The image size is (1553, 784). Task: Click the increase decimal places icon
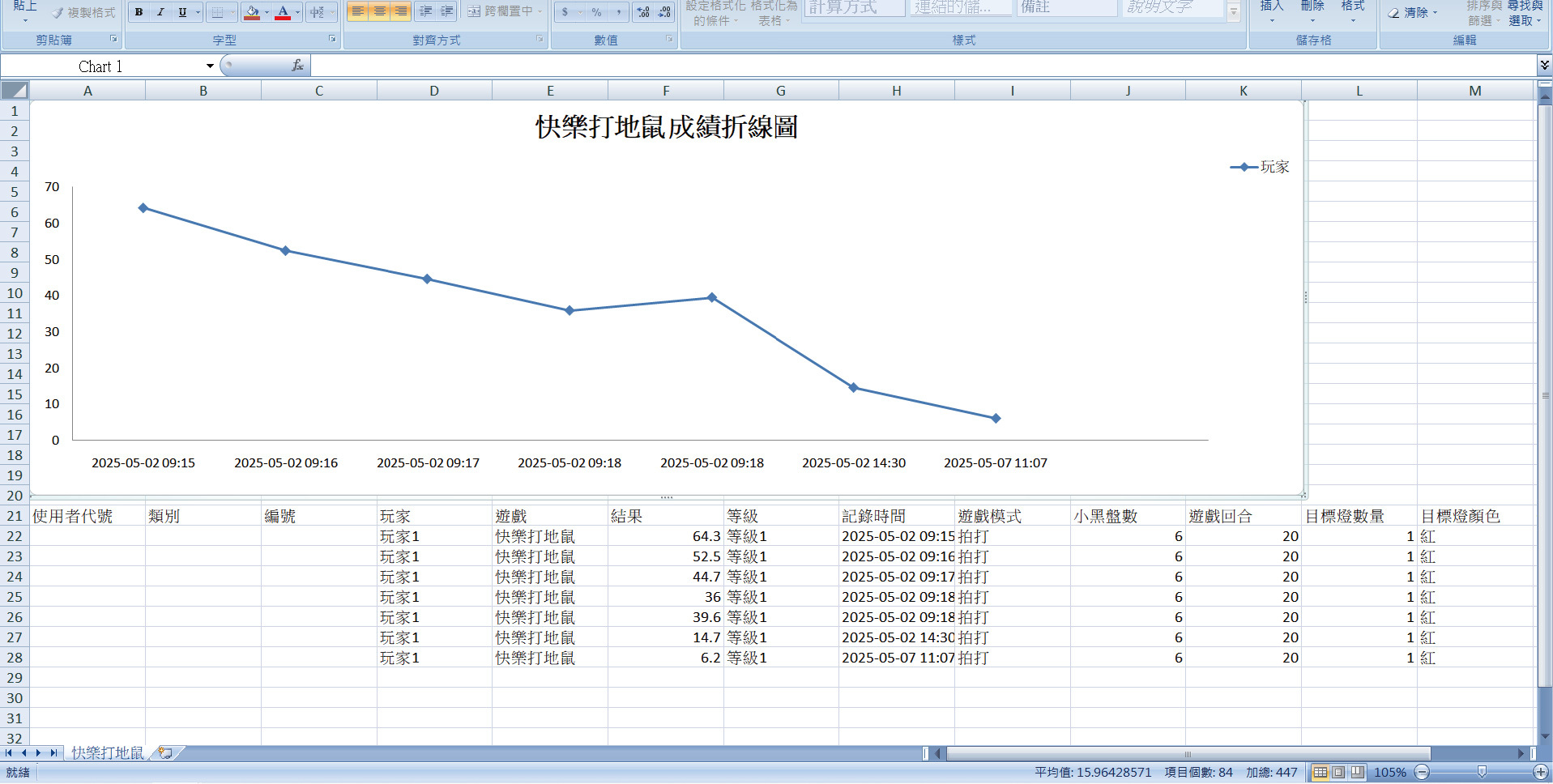click(x=643, y=12)
